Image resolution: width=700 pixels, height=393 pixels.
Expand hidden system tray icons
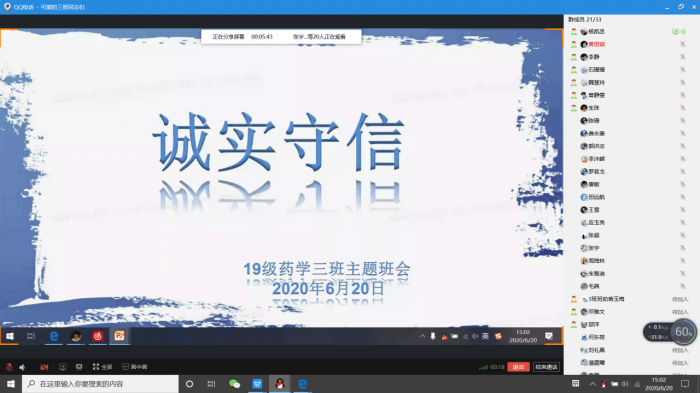(x=592, y=384)
